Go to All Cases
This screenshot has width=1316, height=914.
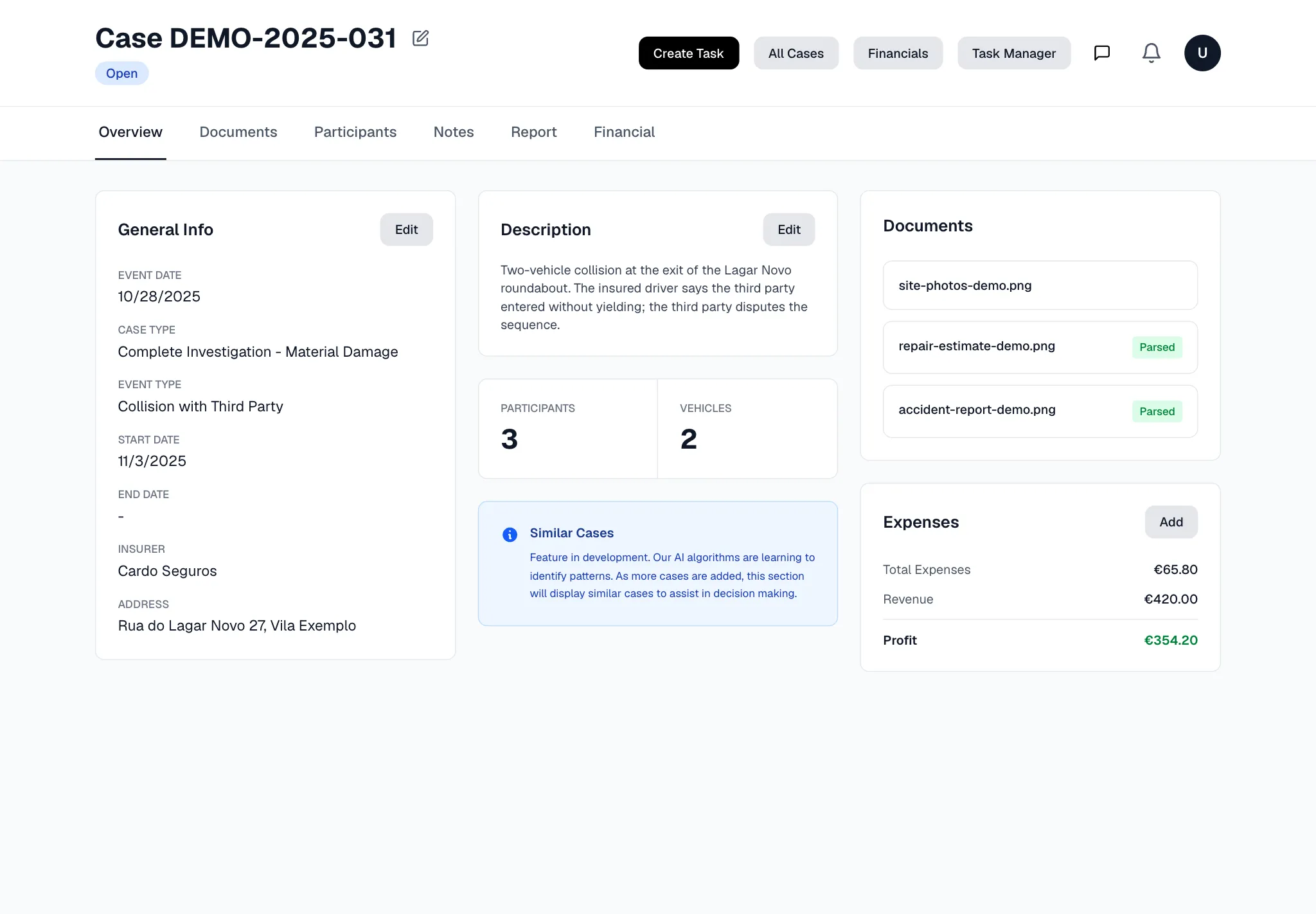(x=796, y=53)
